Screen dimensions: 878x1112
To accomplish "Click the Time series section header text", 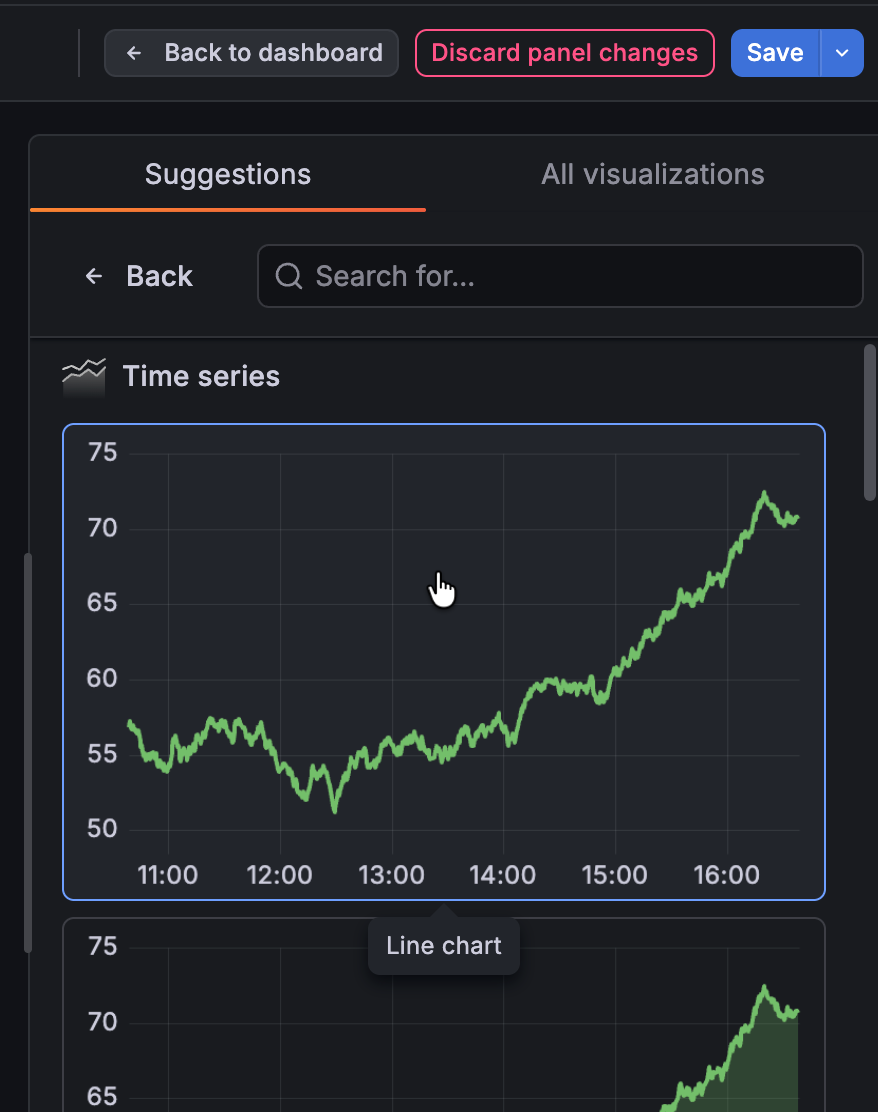I will coord(201,376).
